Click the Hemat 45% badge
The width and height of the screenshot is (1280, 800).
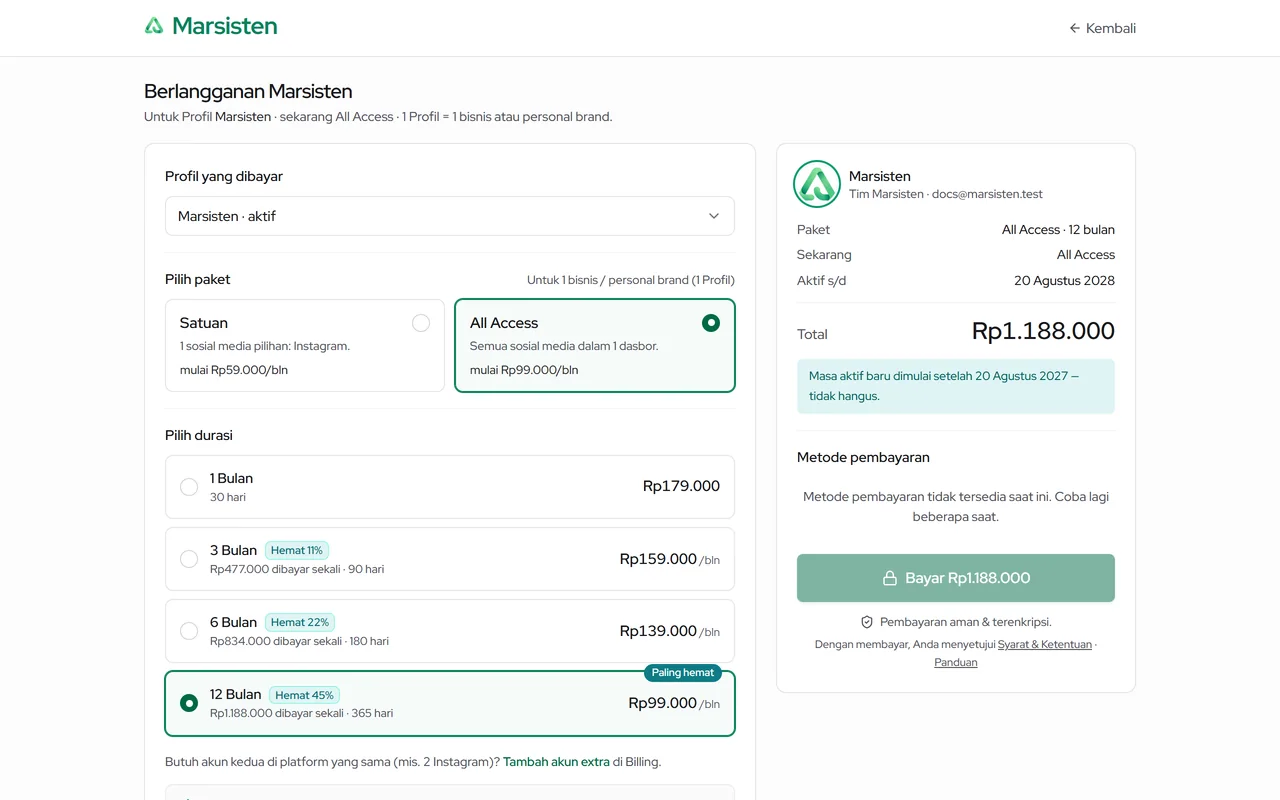(304, 695)
